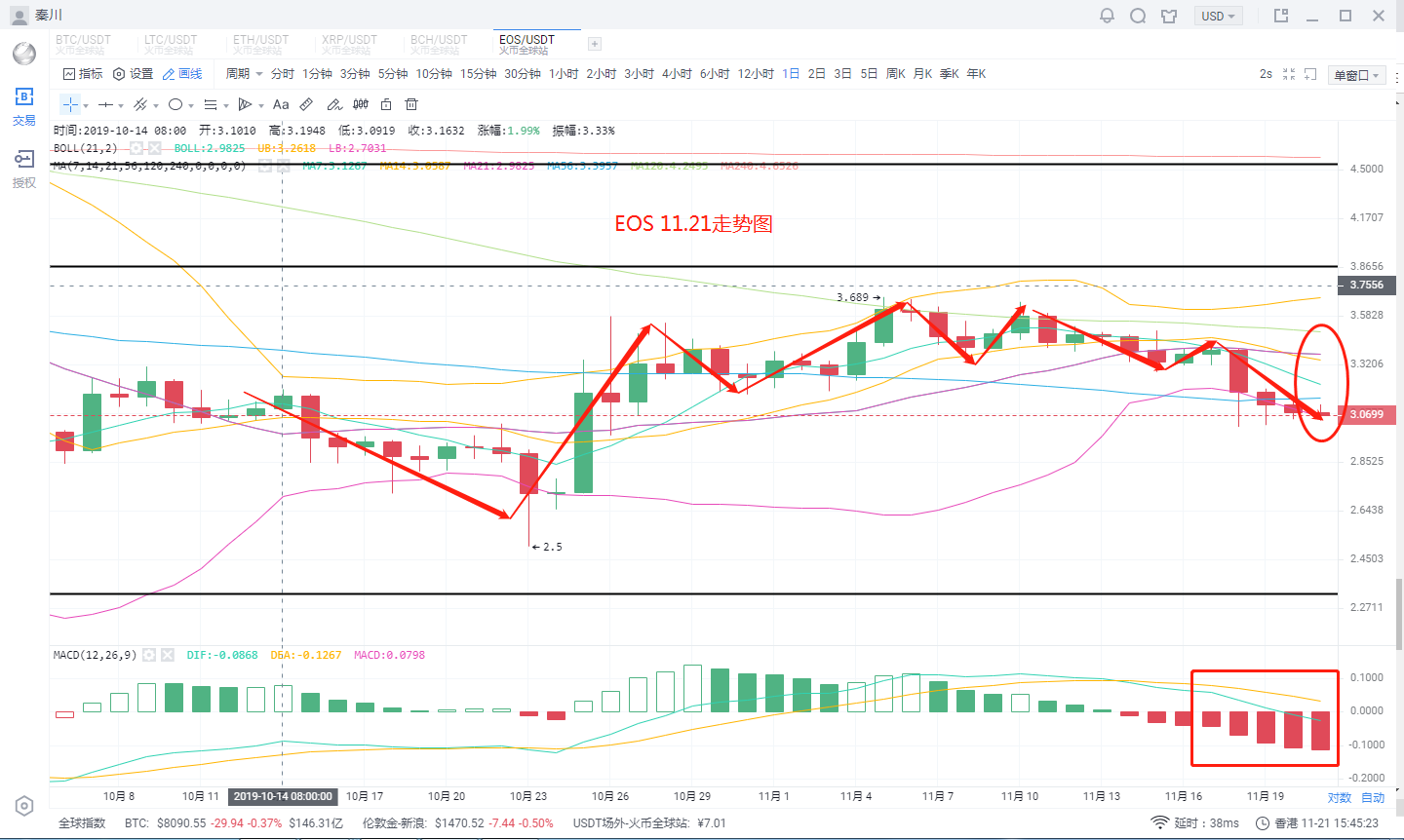Screen dimensions: 1404x840
Task: Switch to ETH/USDT tab
Action: 260,44
